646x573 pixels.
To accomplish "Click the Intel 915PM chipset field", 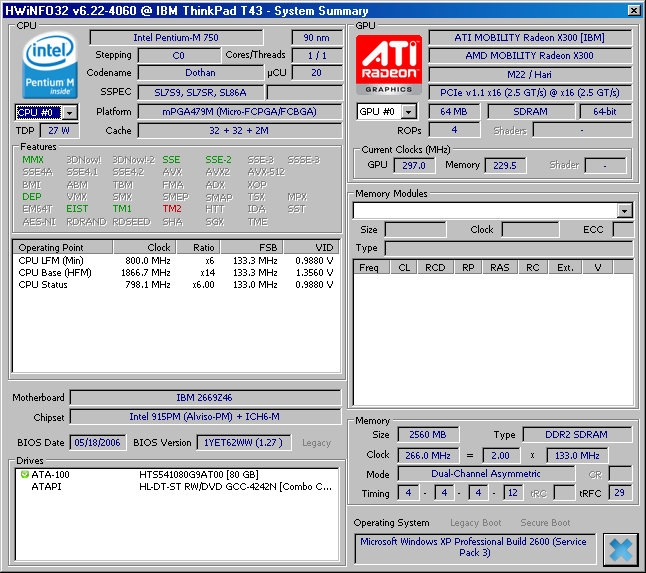I will (x=205, y=417).
